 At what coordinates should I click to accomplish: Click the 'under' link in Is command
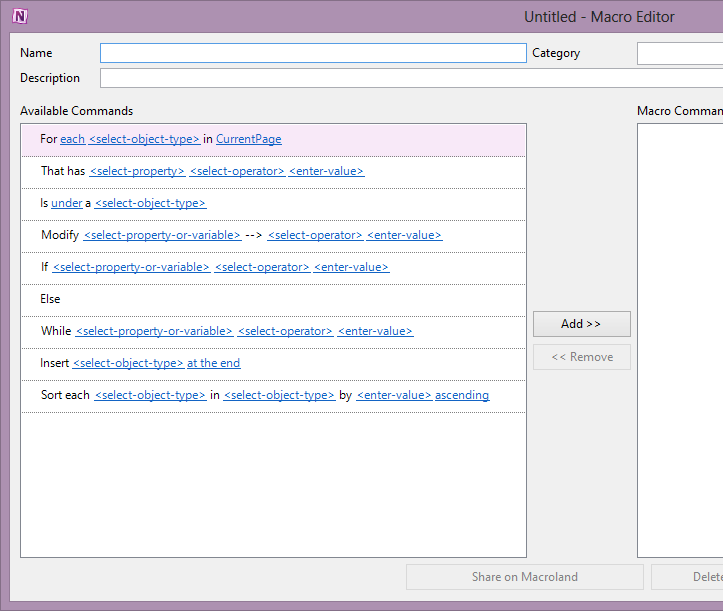[66, 203]
